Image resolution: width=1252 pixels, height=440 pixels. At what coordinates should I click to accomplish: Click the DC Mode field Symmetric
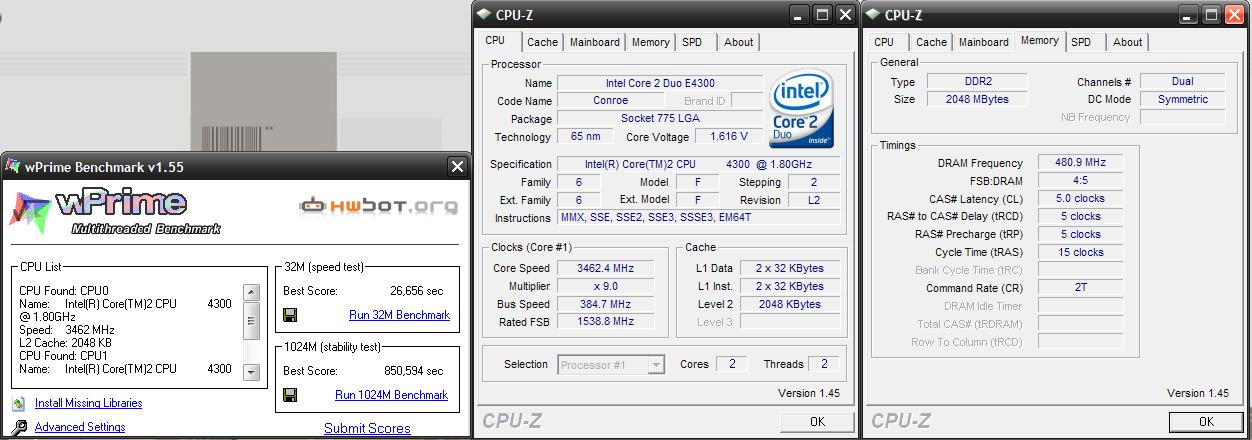(1182, 100)
